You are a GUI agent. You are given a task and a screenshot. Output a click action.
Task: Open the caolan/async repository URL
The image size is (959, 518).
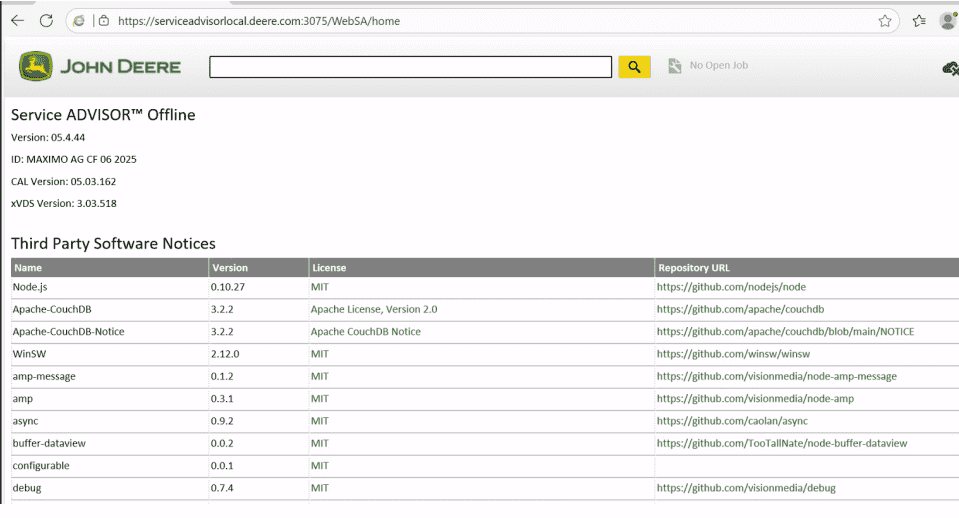click(731, 421)
